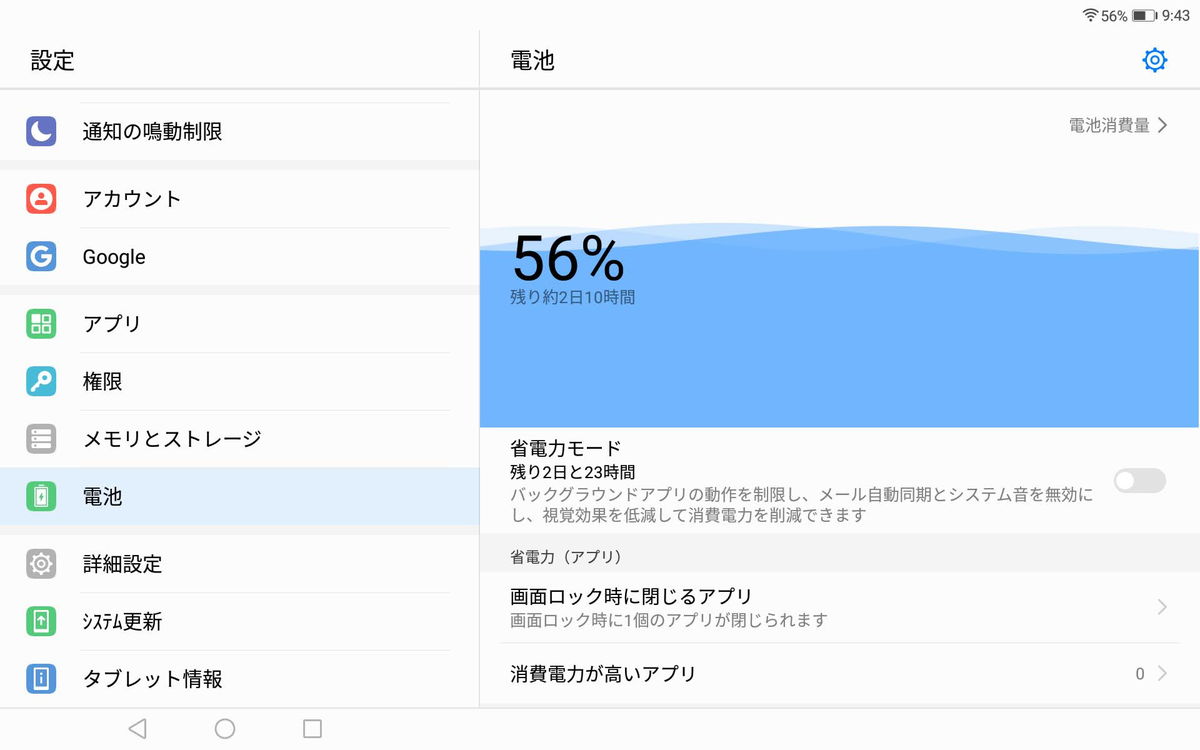
Task: Tap the Android back navigation button
Action: (x=138, y=729)
